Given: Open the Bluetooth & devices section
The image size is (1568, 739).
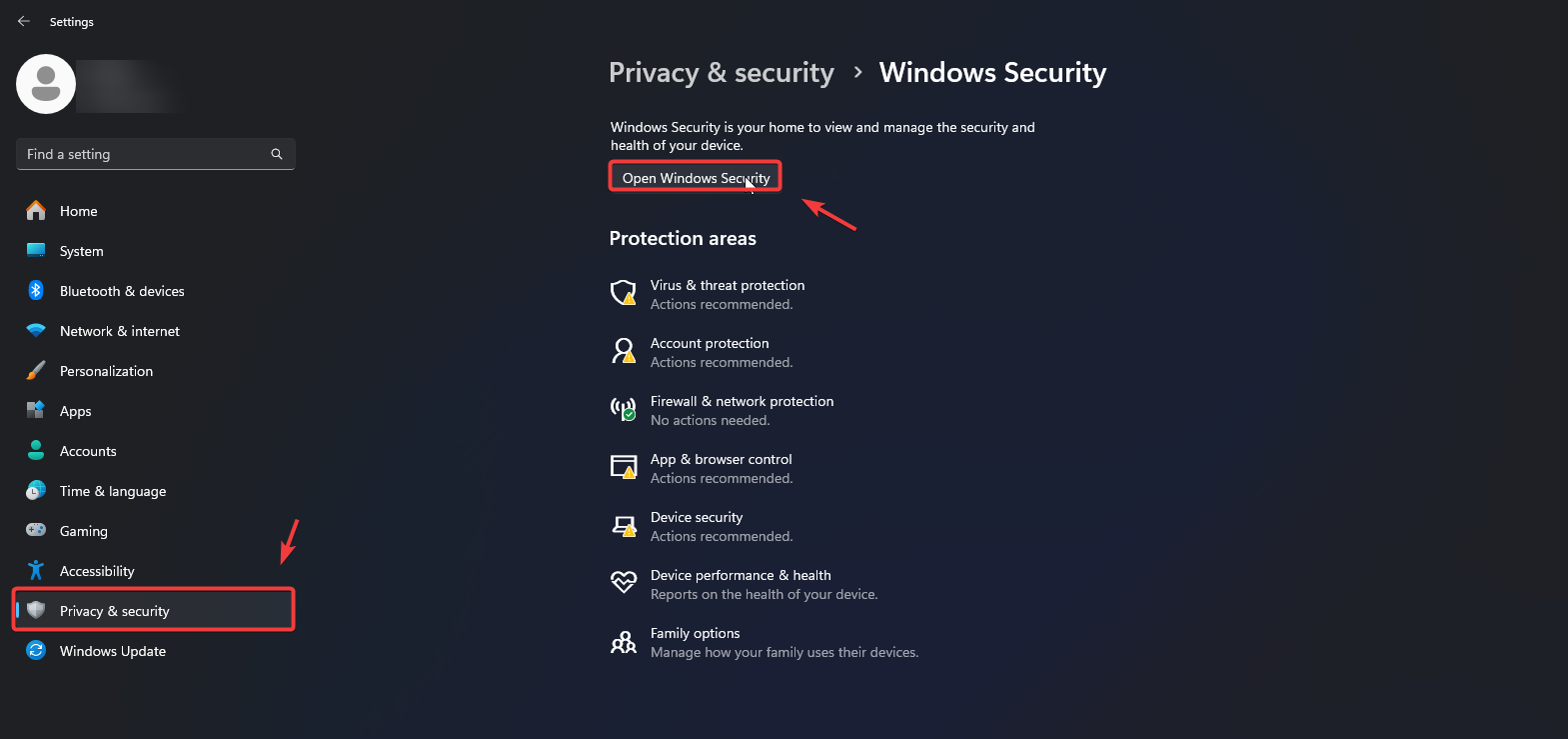Looking at the screenshot, I should 122,291.
